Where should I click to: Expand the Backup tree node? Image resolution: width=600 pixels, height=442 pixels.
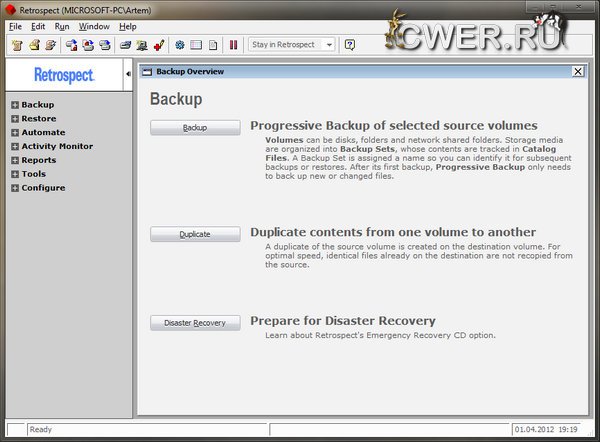pyautogui.click(x=15, y=105)
